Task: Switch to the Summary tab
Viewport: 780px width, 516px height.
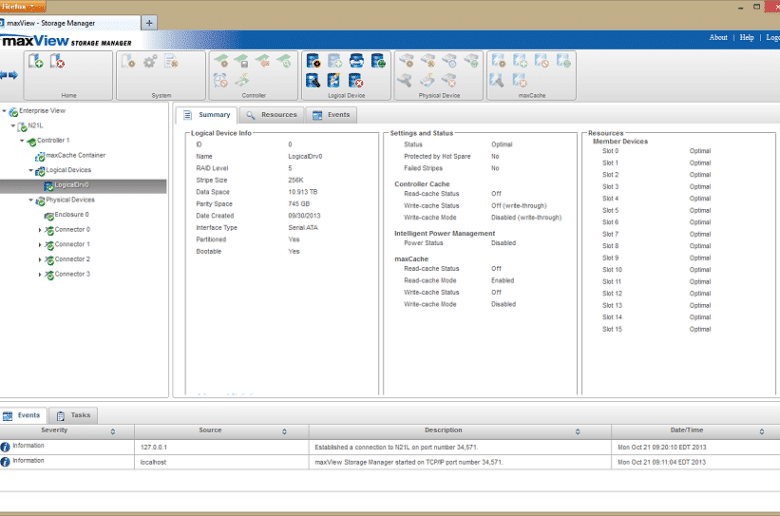Action: (x=206, y=115)
